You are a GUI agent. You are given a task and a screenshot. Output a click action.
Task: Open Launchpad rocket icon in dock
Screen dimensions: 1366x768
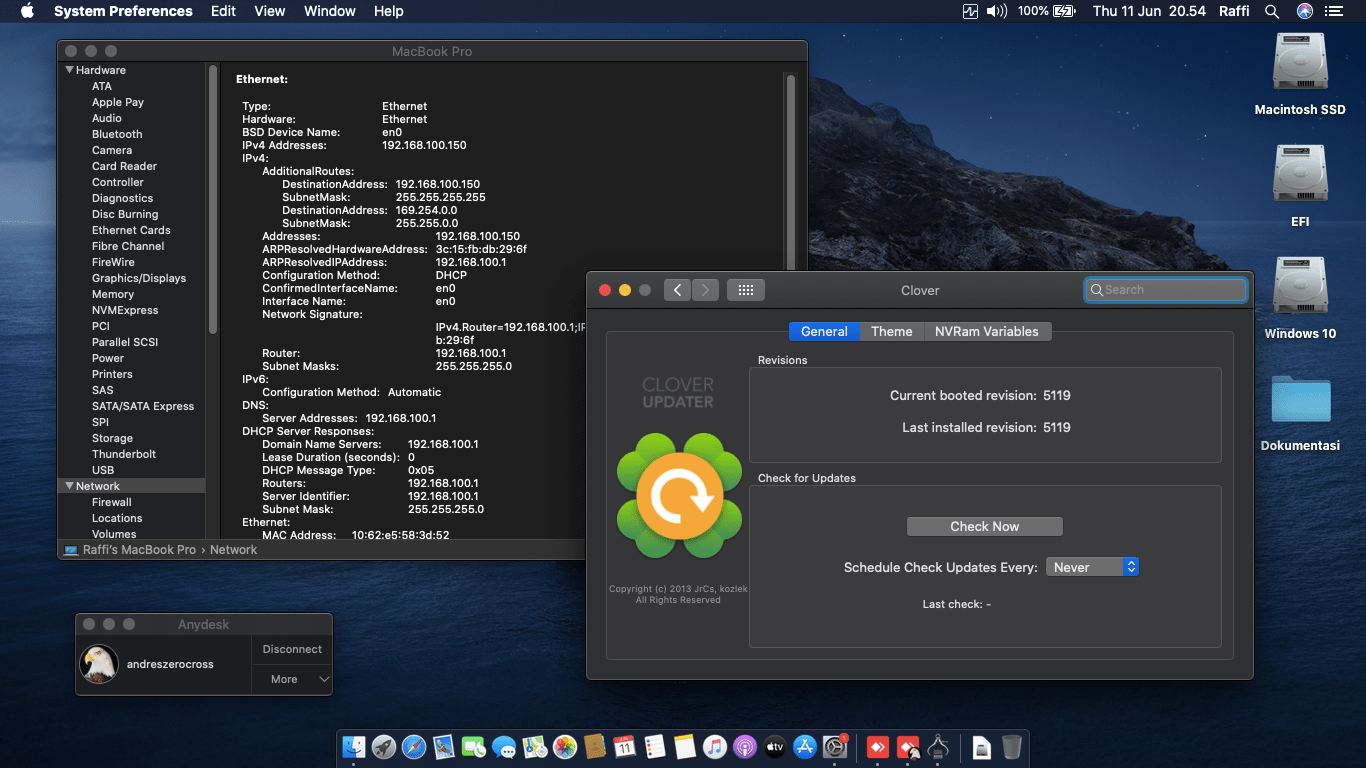point(384,747)
